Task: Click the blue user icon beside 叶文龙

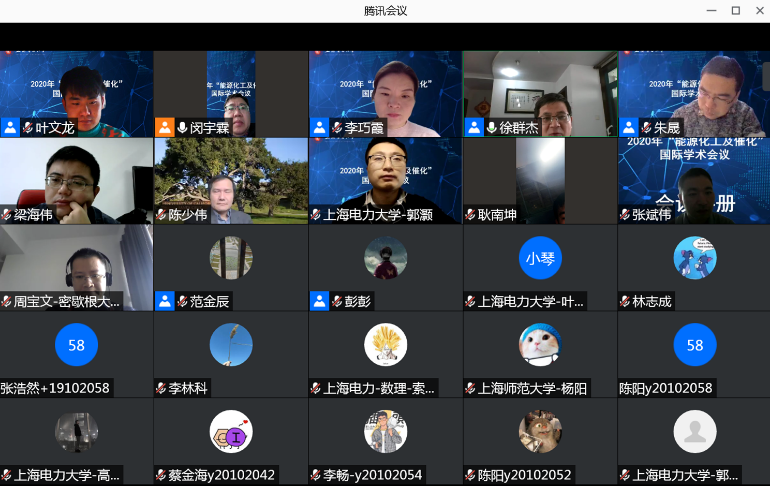Action: [10, 127]
